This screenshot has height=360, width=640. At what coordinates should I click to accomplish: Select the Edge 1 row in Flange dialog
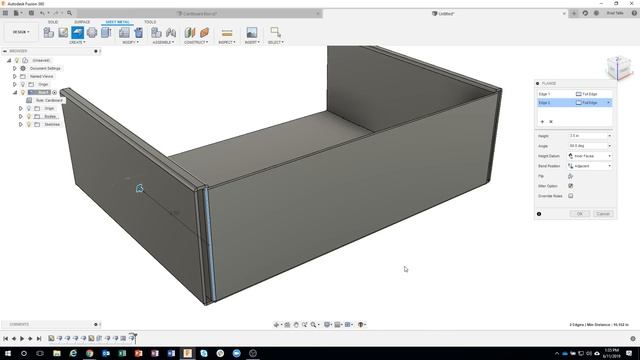(x=574, y=94)
